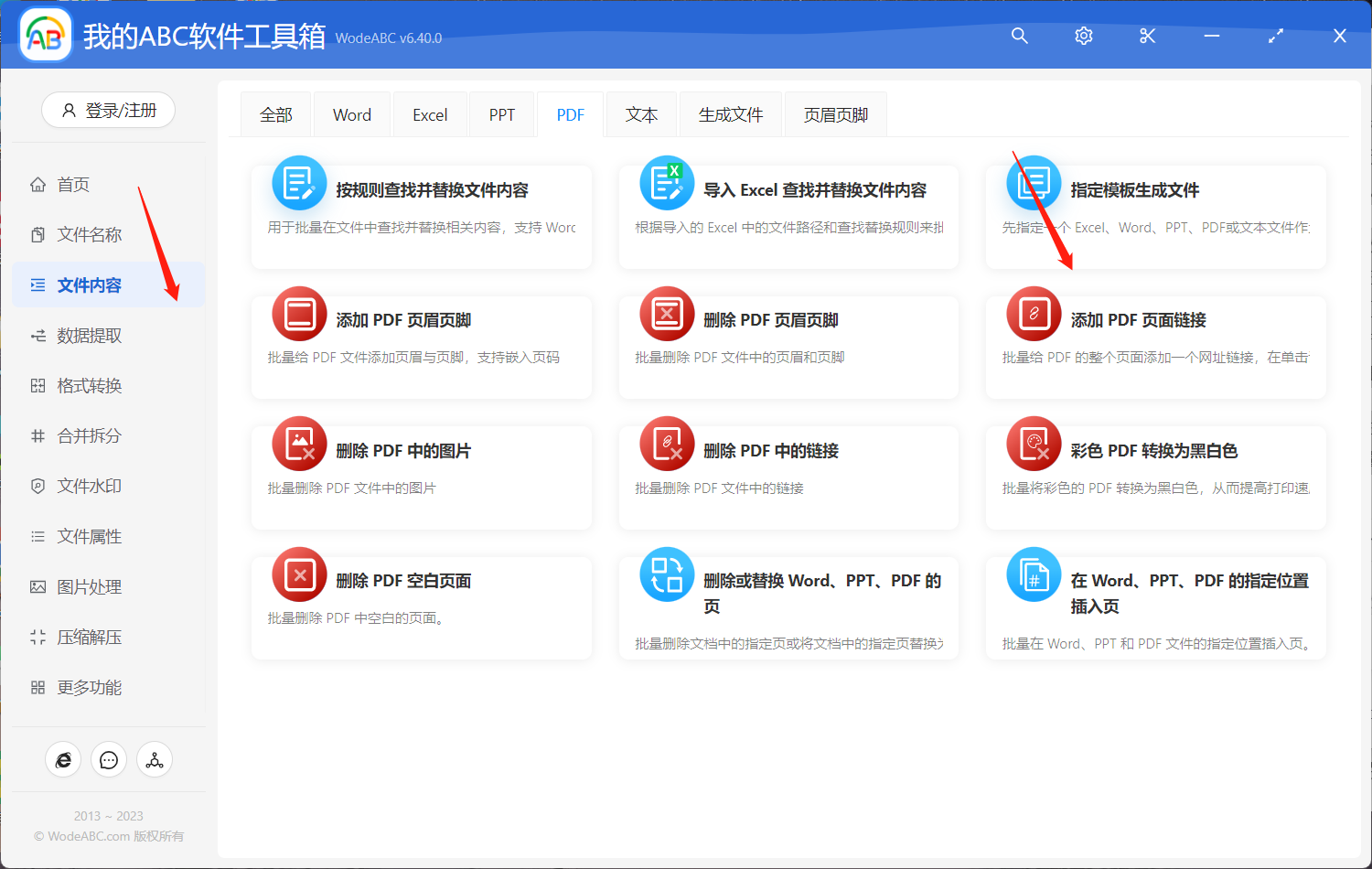Click the screenshot scissors icon in title bar
Image resolution: width=1372 pixels, height=869 pixels.
(1147, 36)
